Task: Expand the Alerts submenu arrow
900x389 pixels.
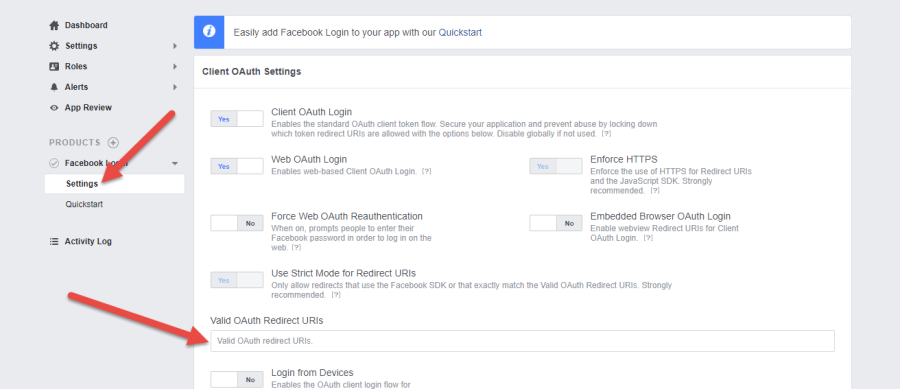Action: [175, 87]
